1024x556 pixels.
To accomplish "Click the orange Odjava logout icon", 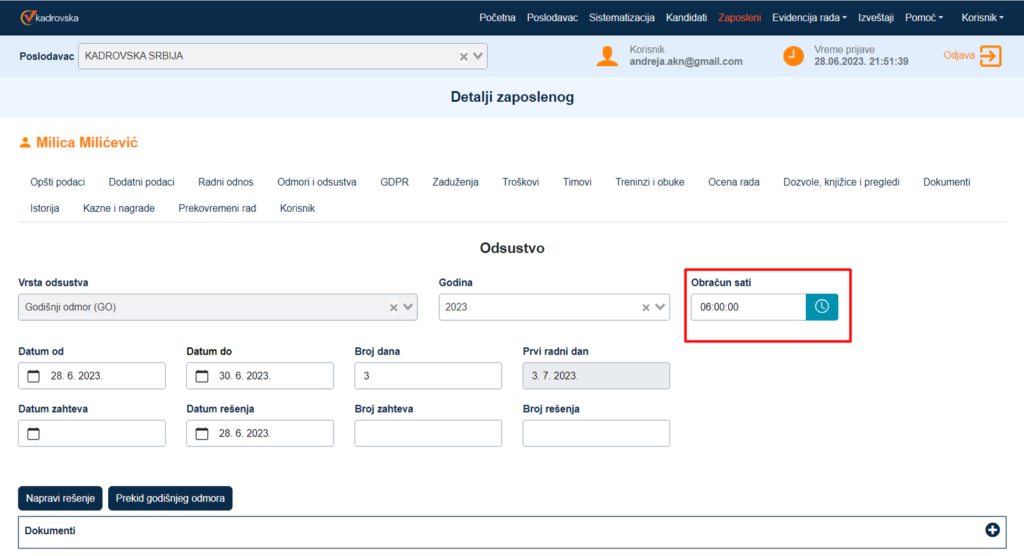I will click(x=990, y=56).
